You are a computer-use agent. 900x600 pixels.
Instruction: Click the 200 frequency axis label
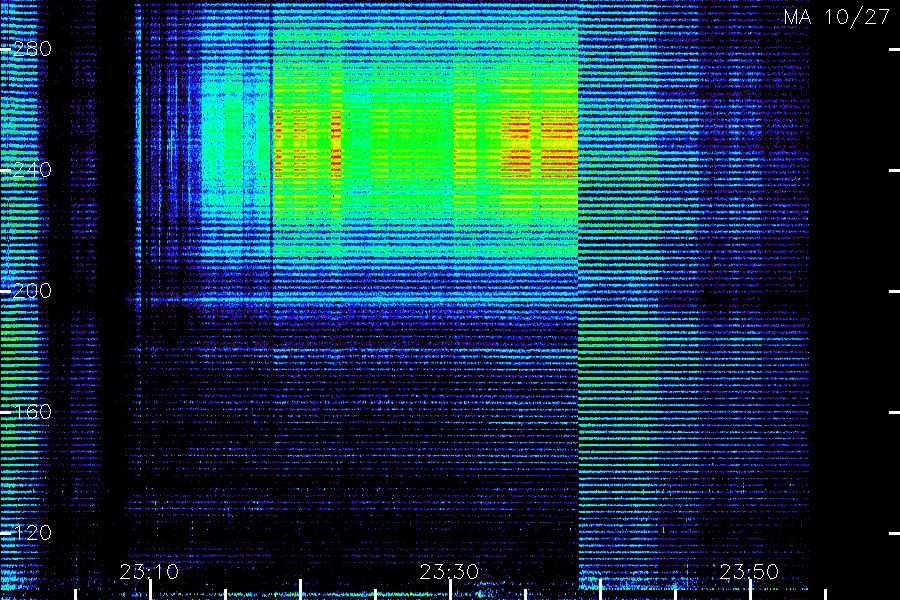[x=32, y=291]
